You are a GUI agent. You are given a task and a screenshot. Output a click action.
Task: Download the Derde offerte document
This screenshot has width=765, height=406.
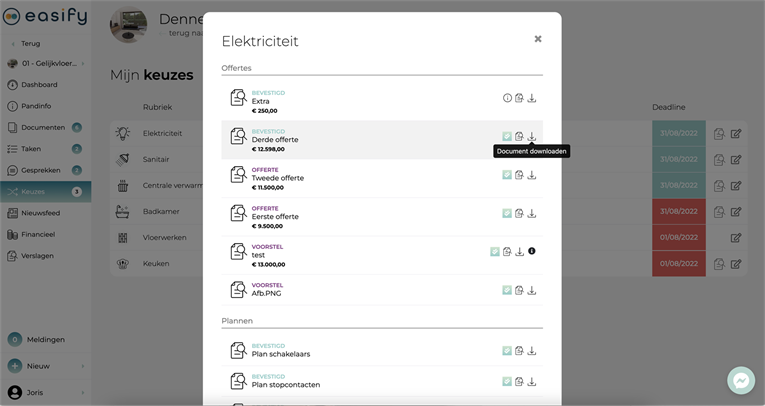532,137
